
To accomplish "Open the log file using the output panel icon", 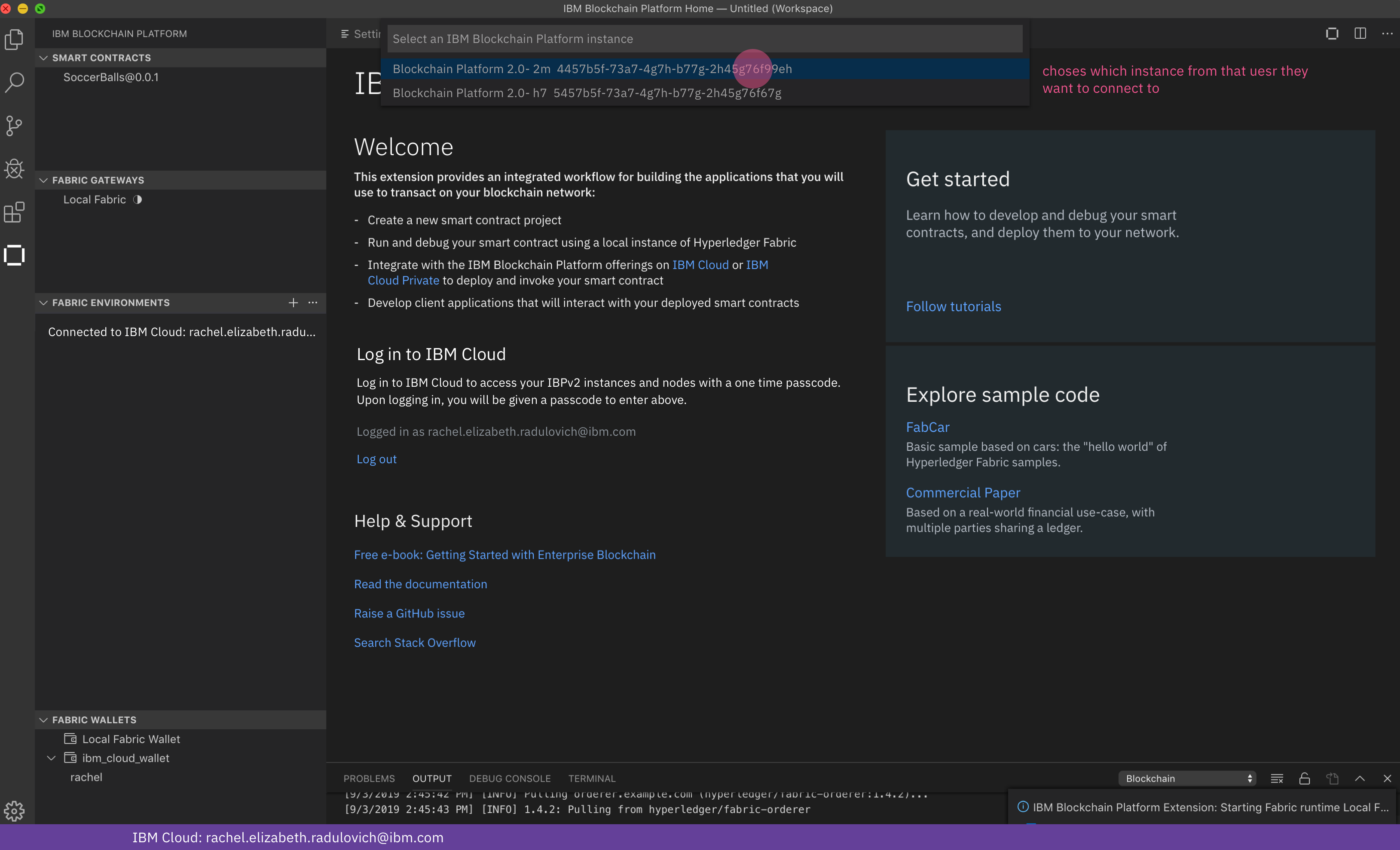I will [x=1333, y=778].
